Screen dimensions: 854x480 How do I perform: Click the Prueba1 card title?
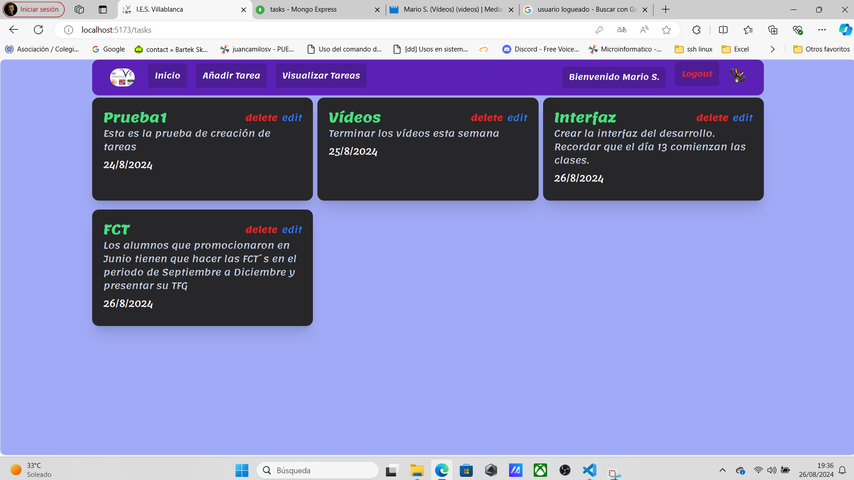pyautogui.click(x=135, y=118)
